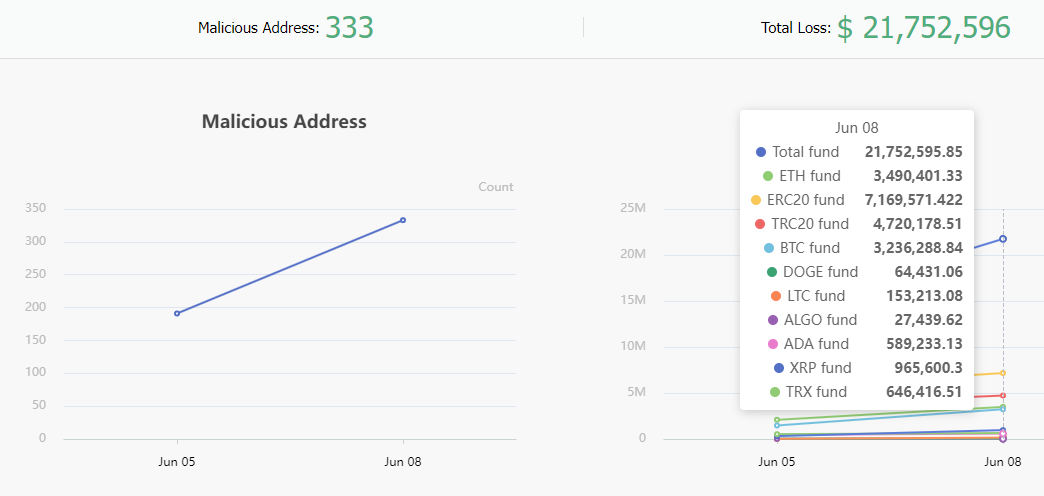The image size is (1044, 496).
Task: Click the dark green DOGE fund marker
Action: pyautogui.click(x=772, y=272)
